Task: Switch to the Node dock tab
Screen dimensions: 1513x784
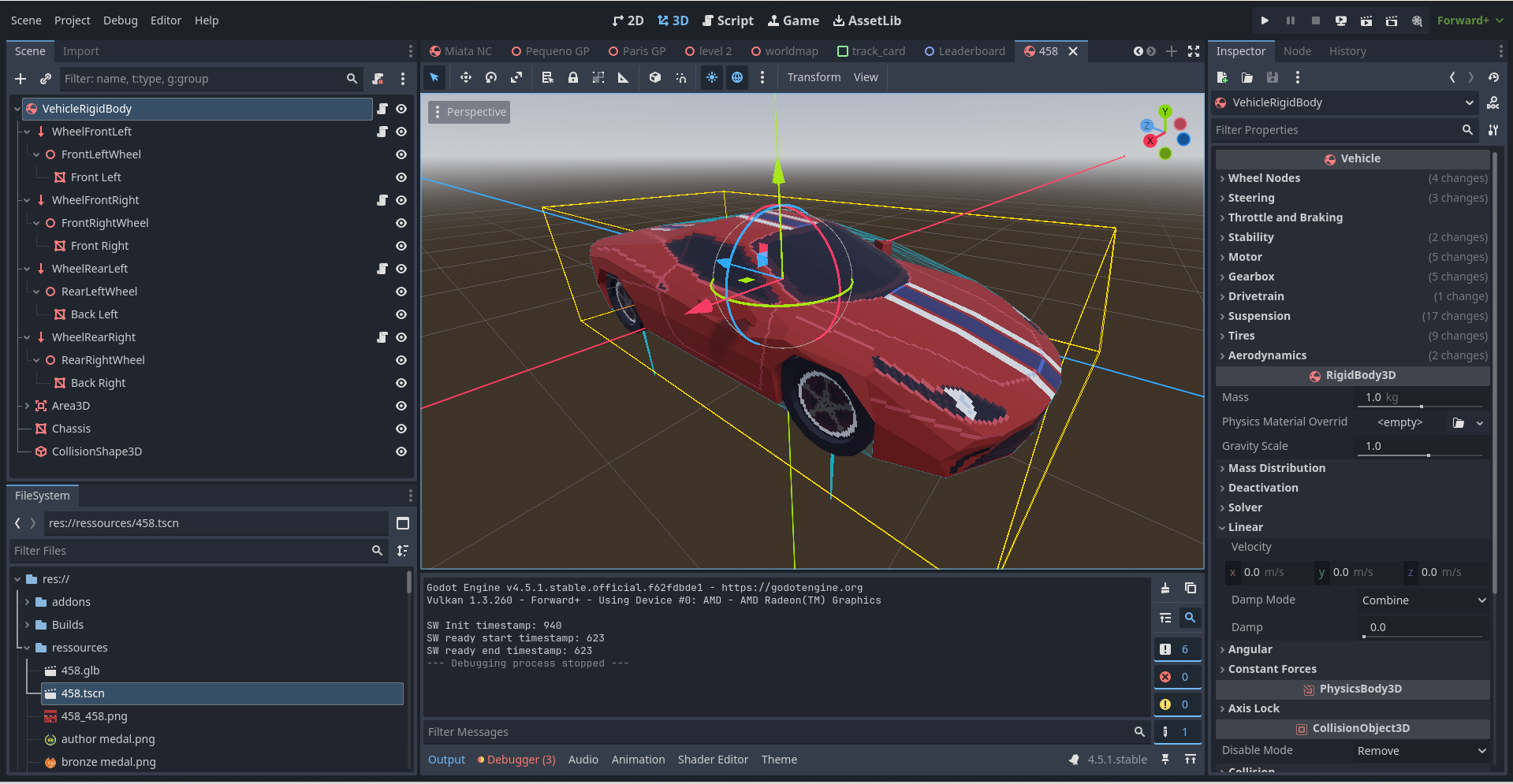Action: click(1297, 51)
